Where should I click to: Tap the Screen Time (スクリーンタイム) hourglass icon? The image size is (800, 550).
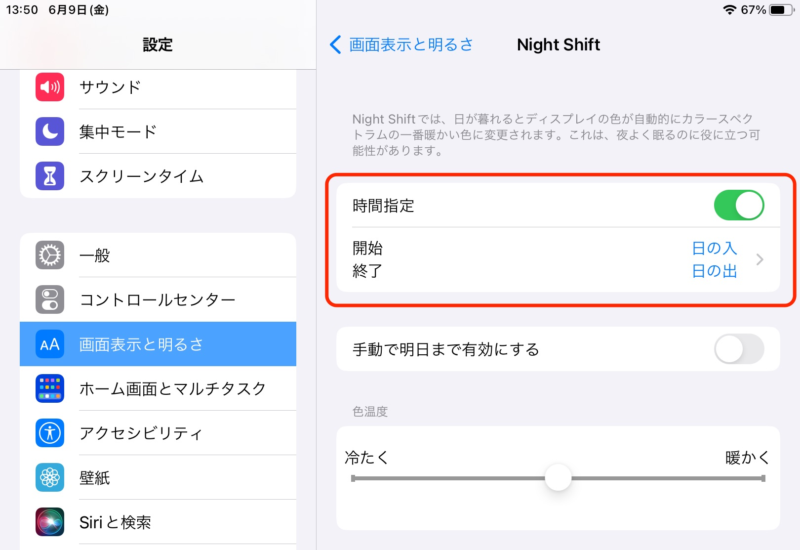[50, 176]
